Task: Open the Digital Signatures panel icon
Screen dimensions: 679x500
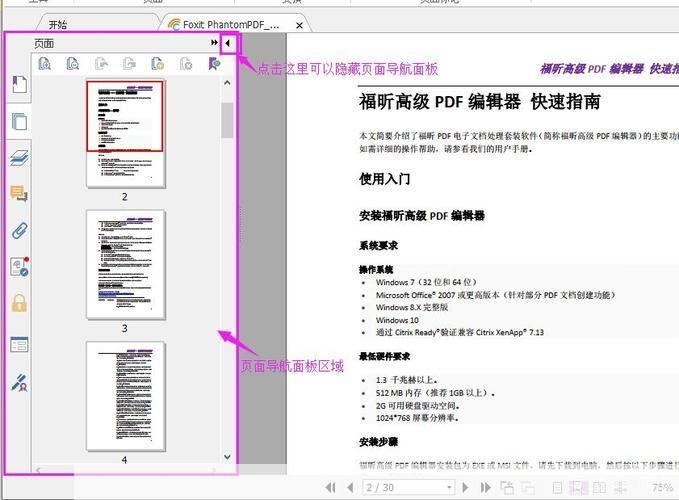Action: 19,266
